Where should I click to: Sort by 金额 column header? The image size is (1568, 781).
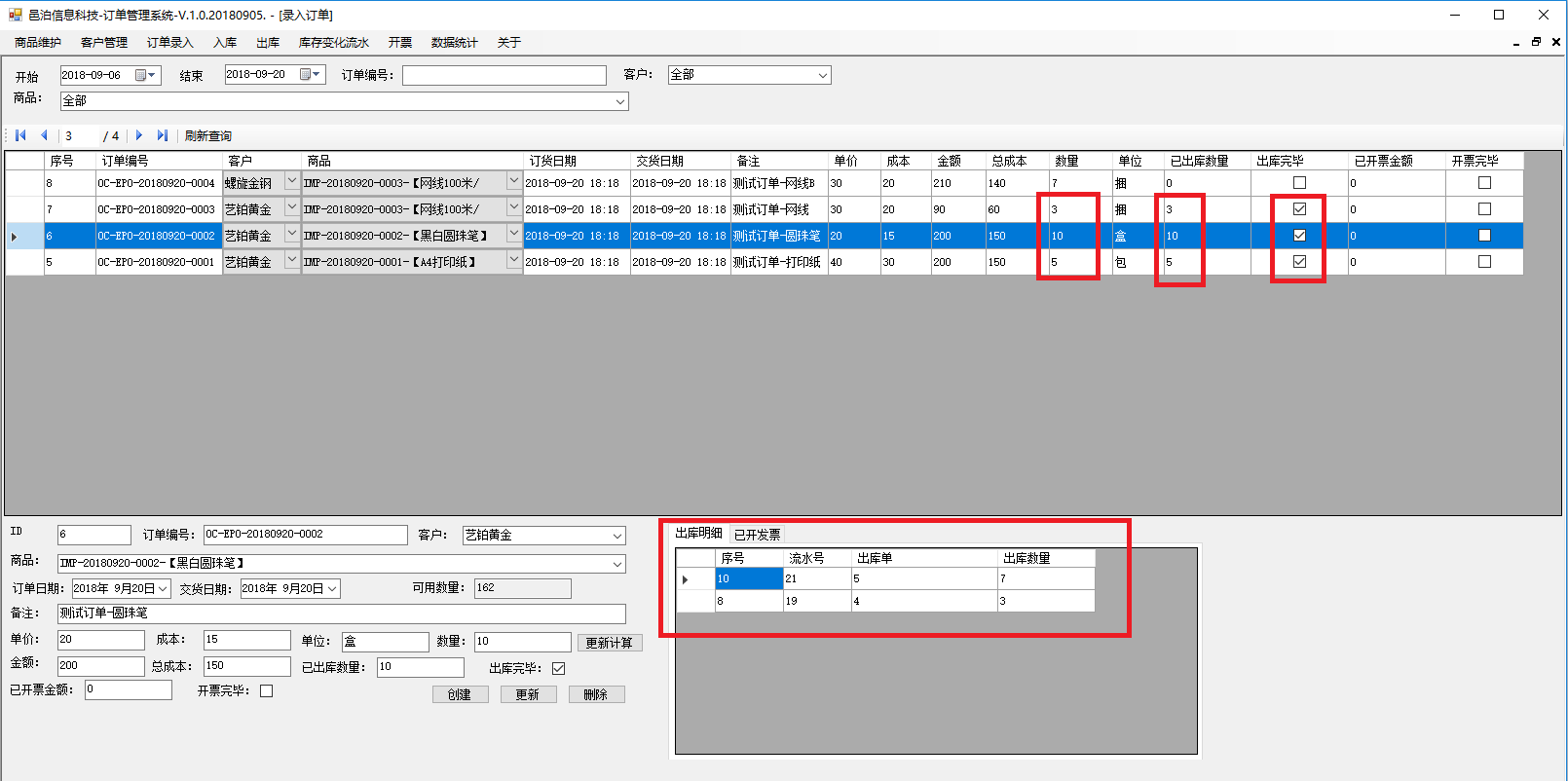957,161
